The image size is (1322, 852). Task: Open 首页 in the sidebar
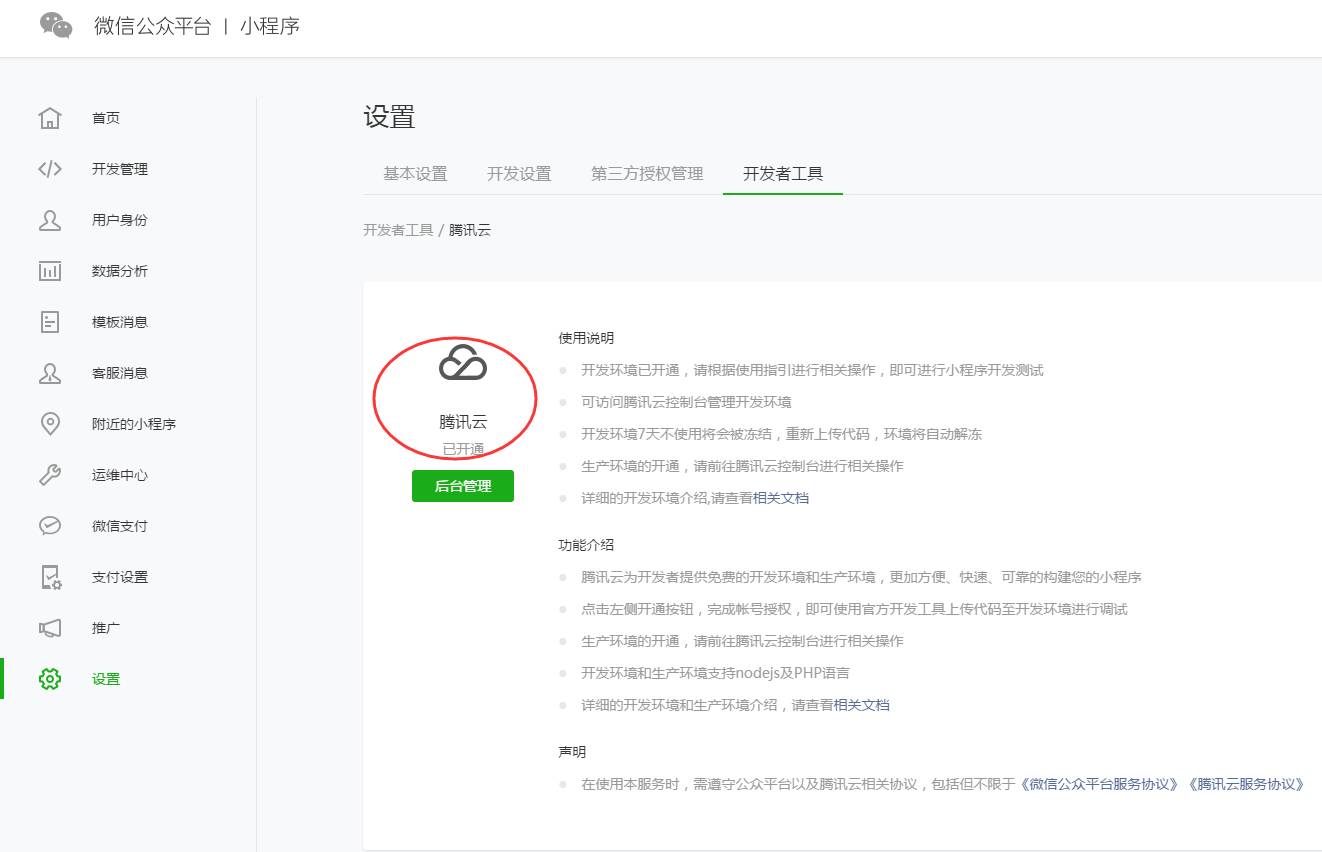[x=106, y=118]
